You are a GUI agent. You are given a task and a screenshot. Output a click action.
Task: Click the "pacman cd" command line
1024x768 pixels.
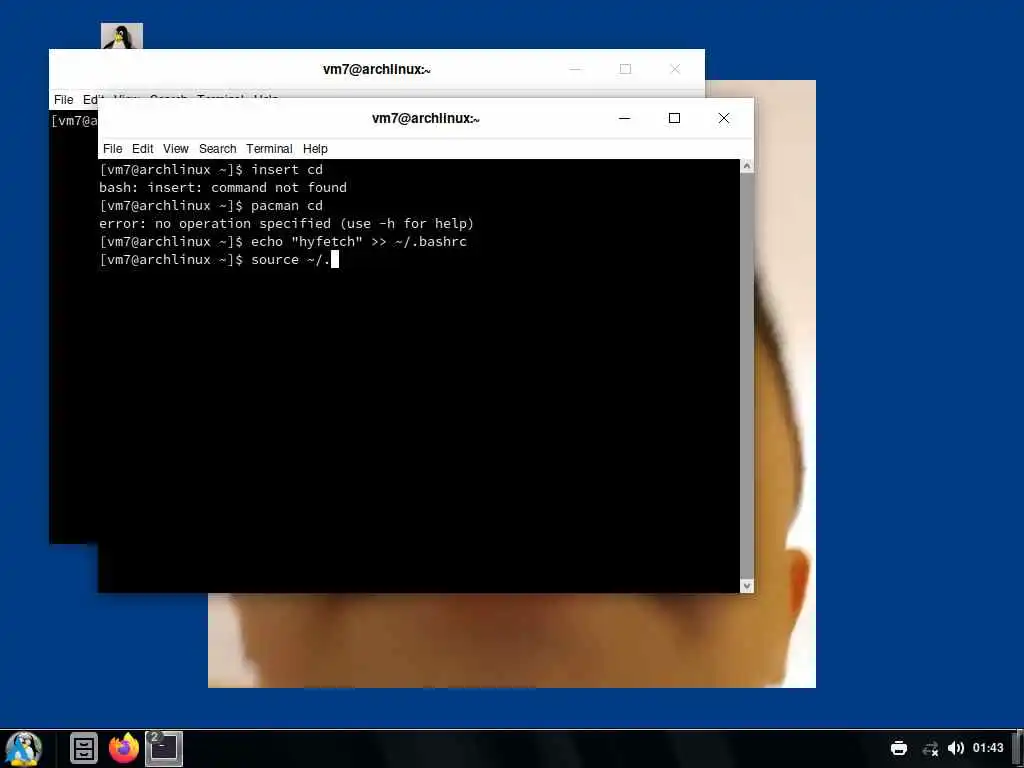[211, 206]
